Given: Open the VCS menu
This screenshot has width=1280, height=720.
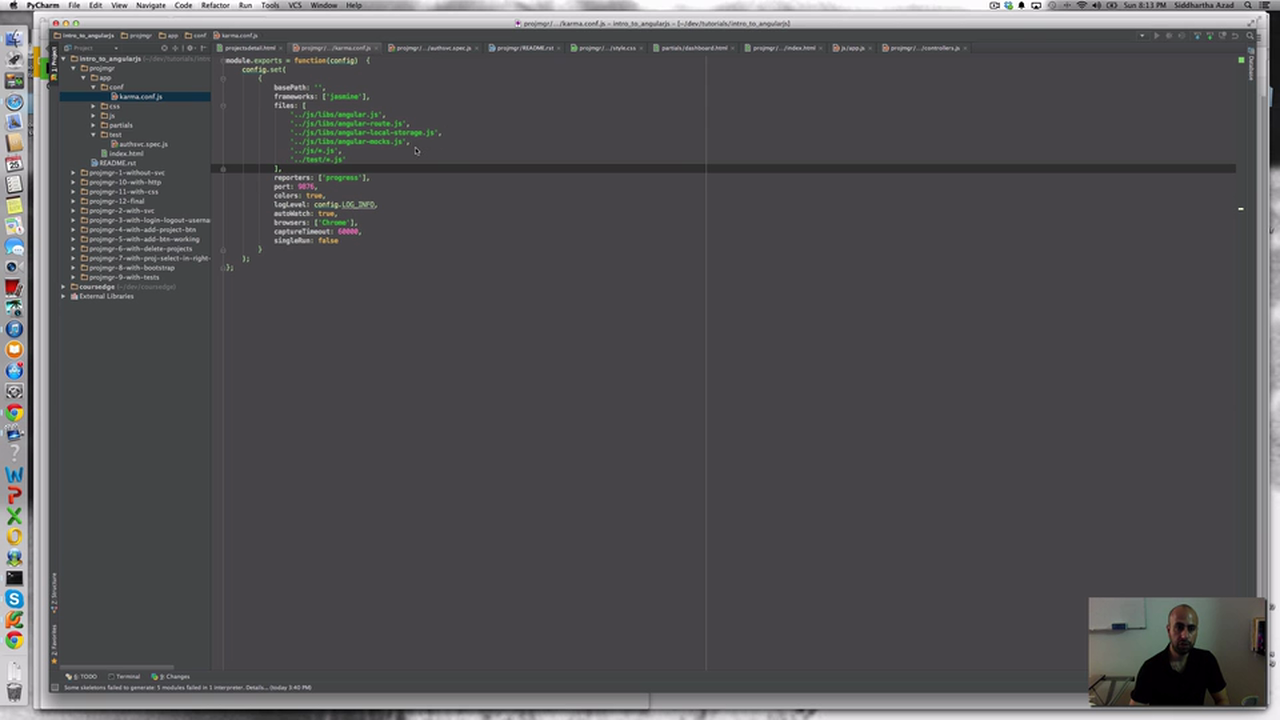Looking at the screenshot, I should pos(295,5).
